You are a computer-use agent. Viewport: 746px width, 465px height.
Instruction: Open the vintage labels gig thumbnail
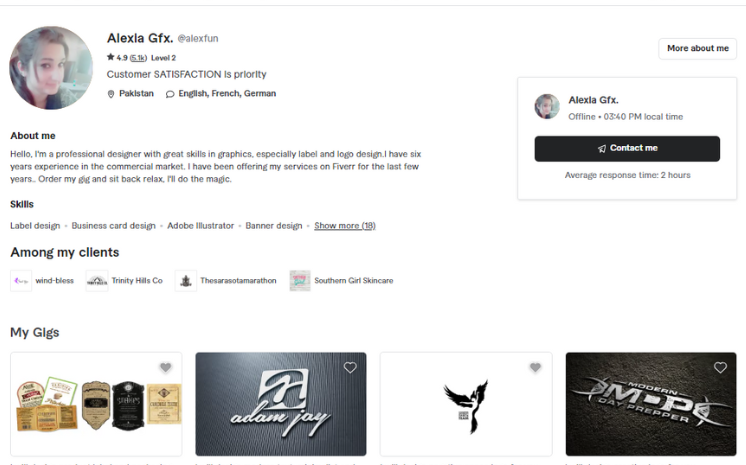tap(96, 404)
